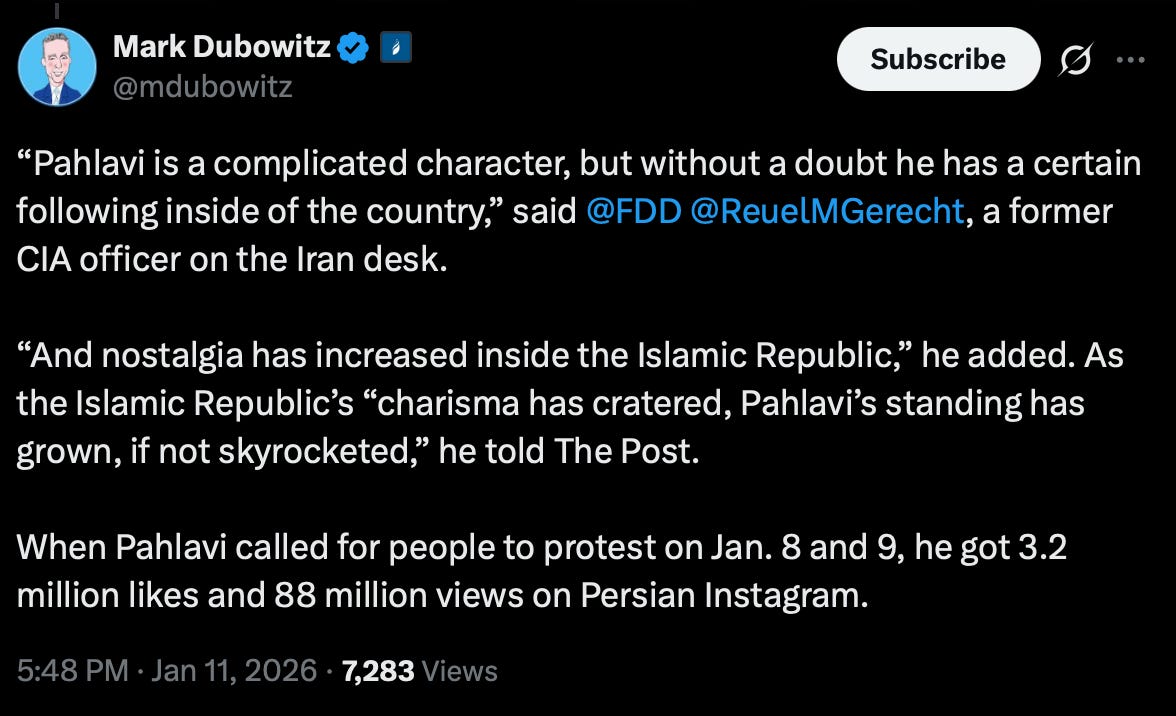This screenshot has width=1176, height=716.
Task: Open the Mark Dubowitz display name link
Action: (222, 46)
